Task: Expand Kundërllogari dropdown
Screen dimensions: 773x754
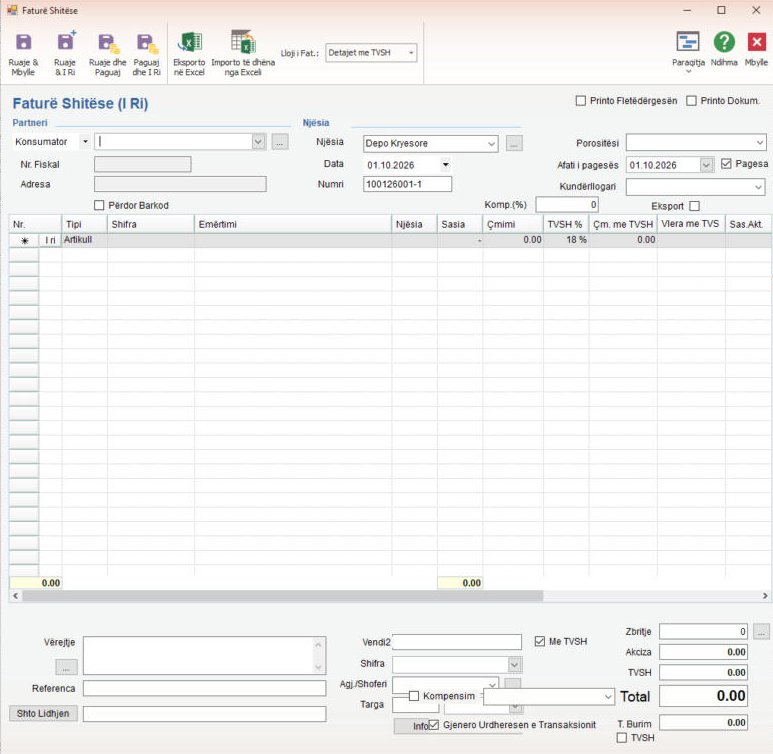Action: [758, 187]
